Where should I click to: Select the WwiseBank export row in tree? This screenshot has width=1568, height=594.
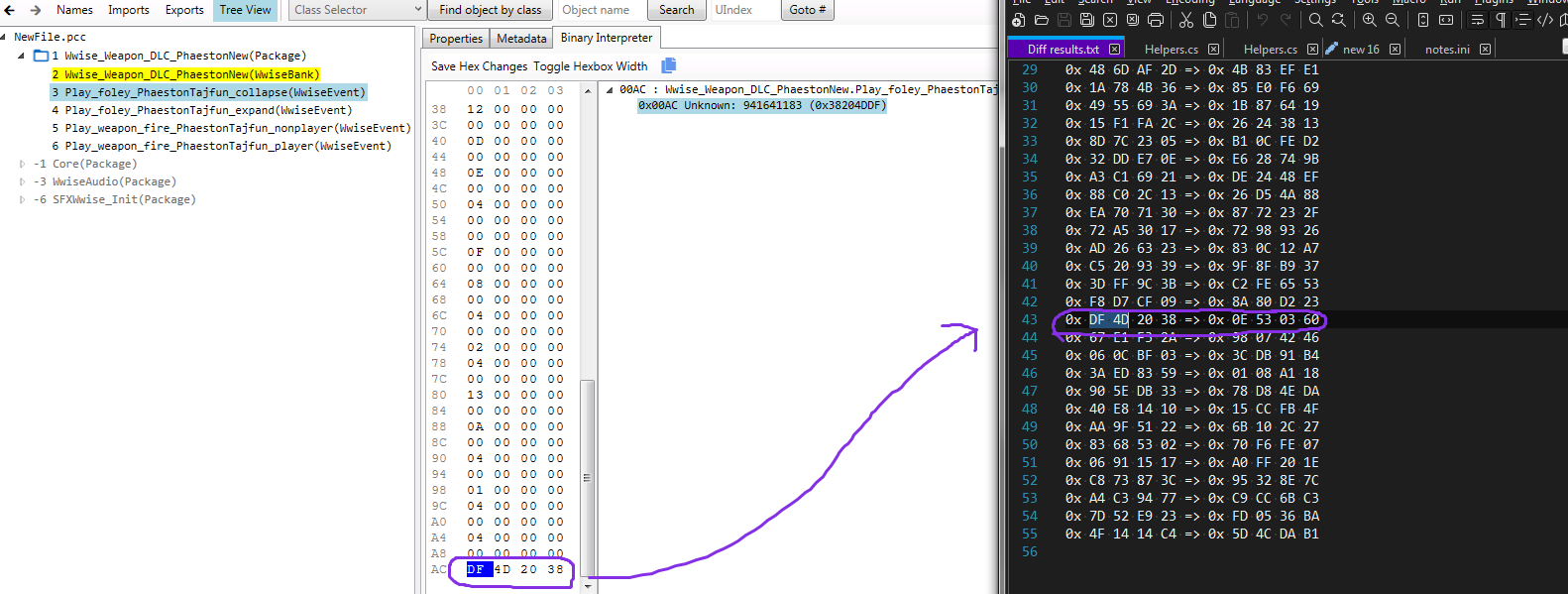186,74
